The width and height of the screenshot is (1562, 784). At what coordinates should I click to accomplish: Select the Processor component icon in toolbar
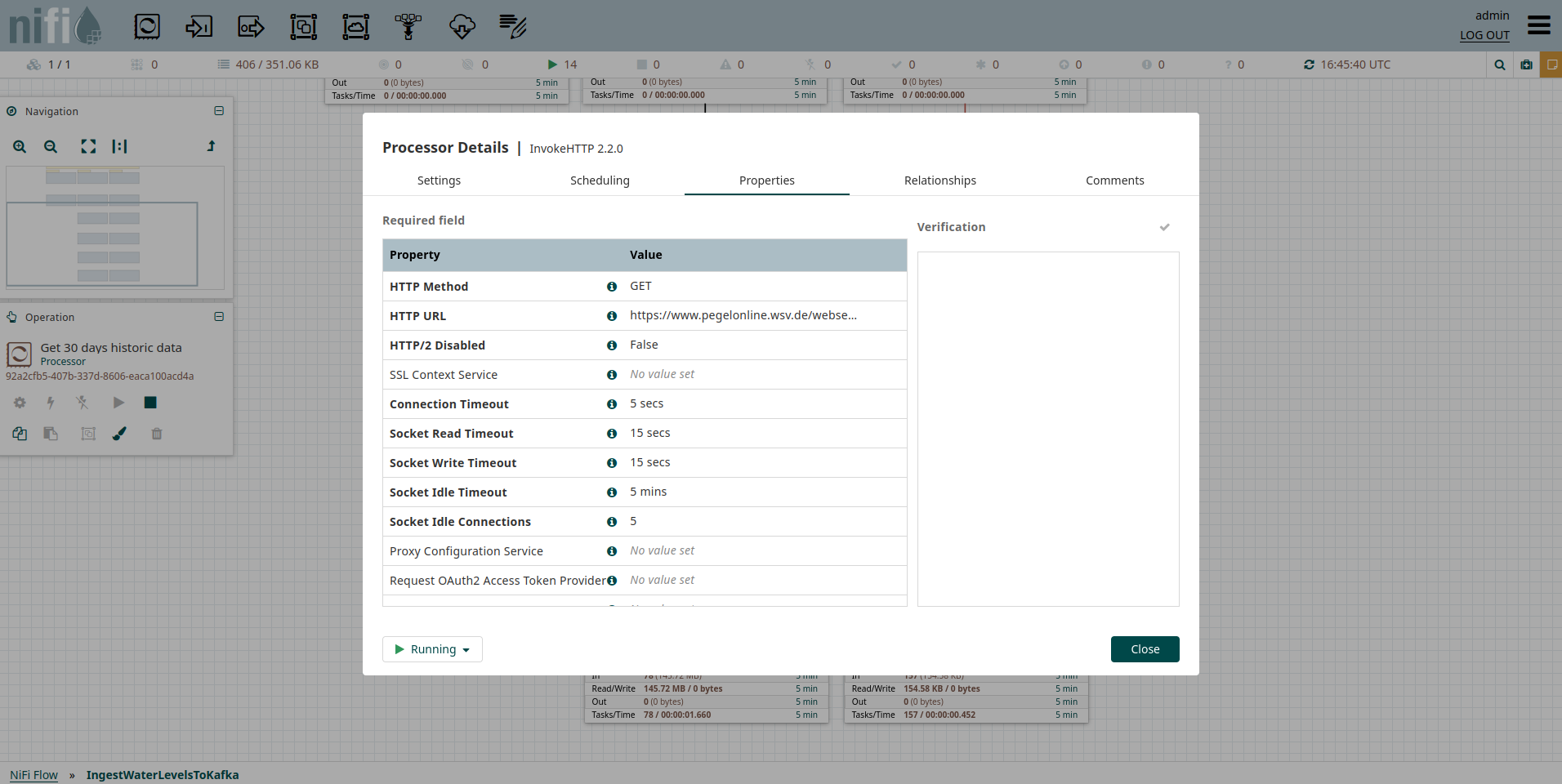[x=147, y=27]
